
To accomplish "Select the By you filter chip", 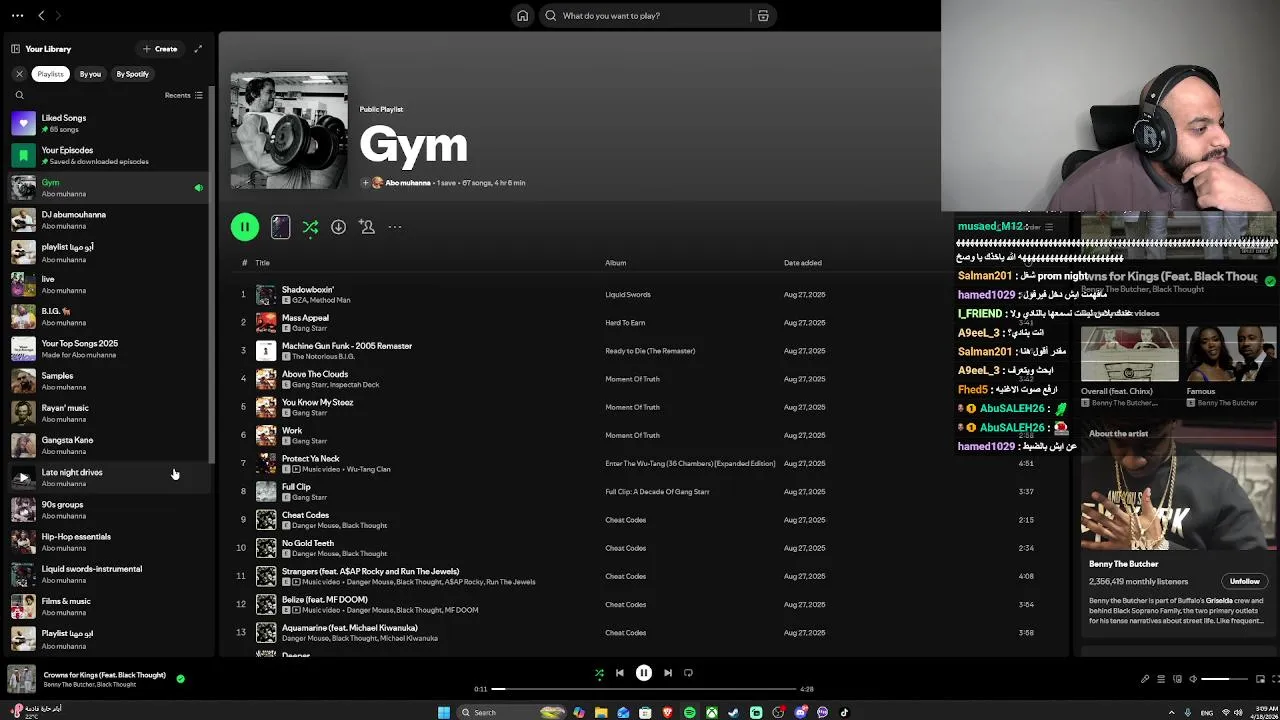I will (x=90, y=74).
